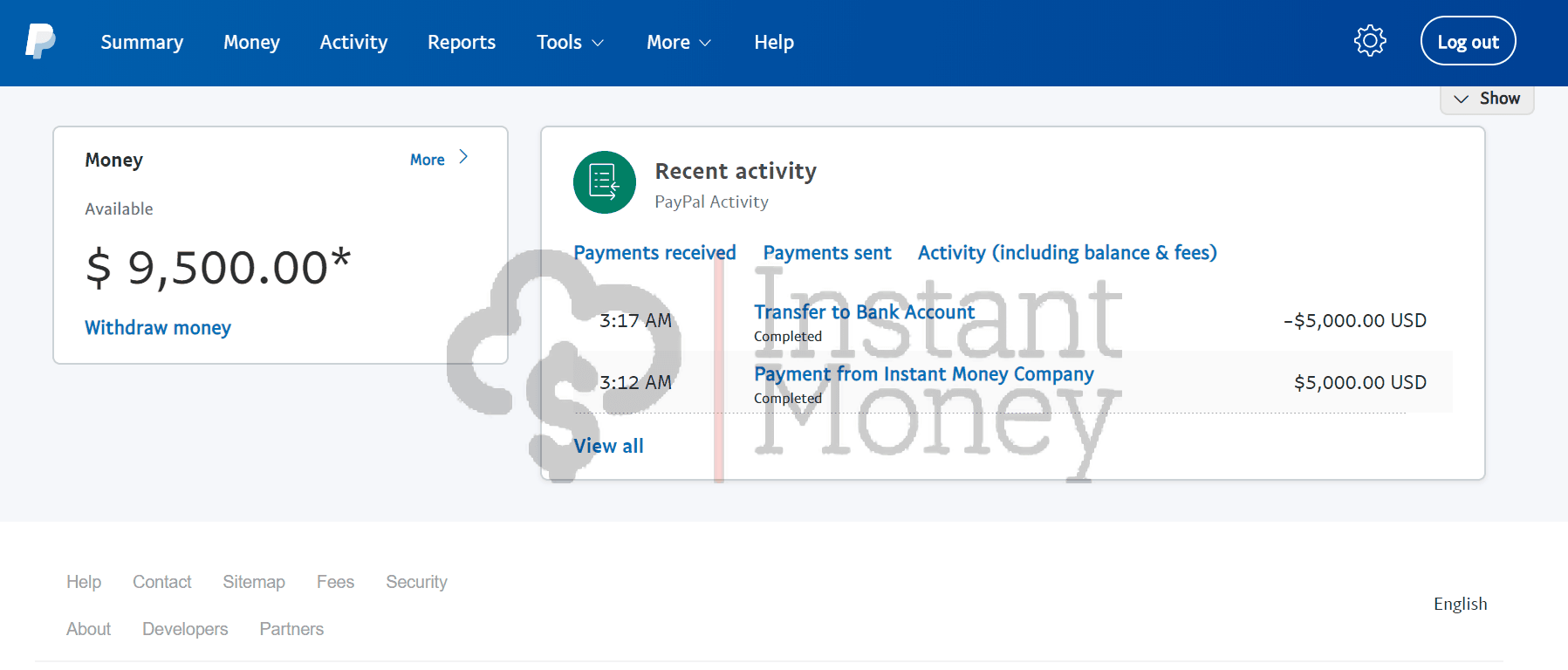Open the footer Fees link
Screen dimensions: 1568x670
coord(335,582)
